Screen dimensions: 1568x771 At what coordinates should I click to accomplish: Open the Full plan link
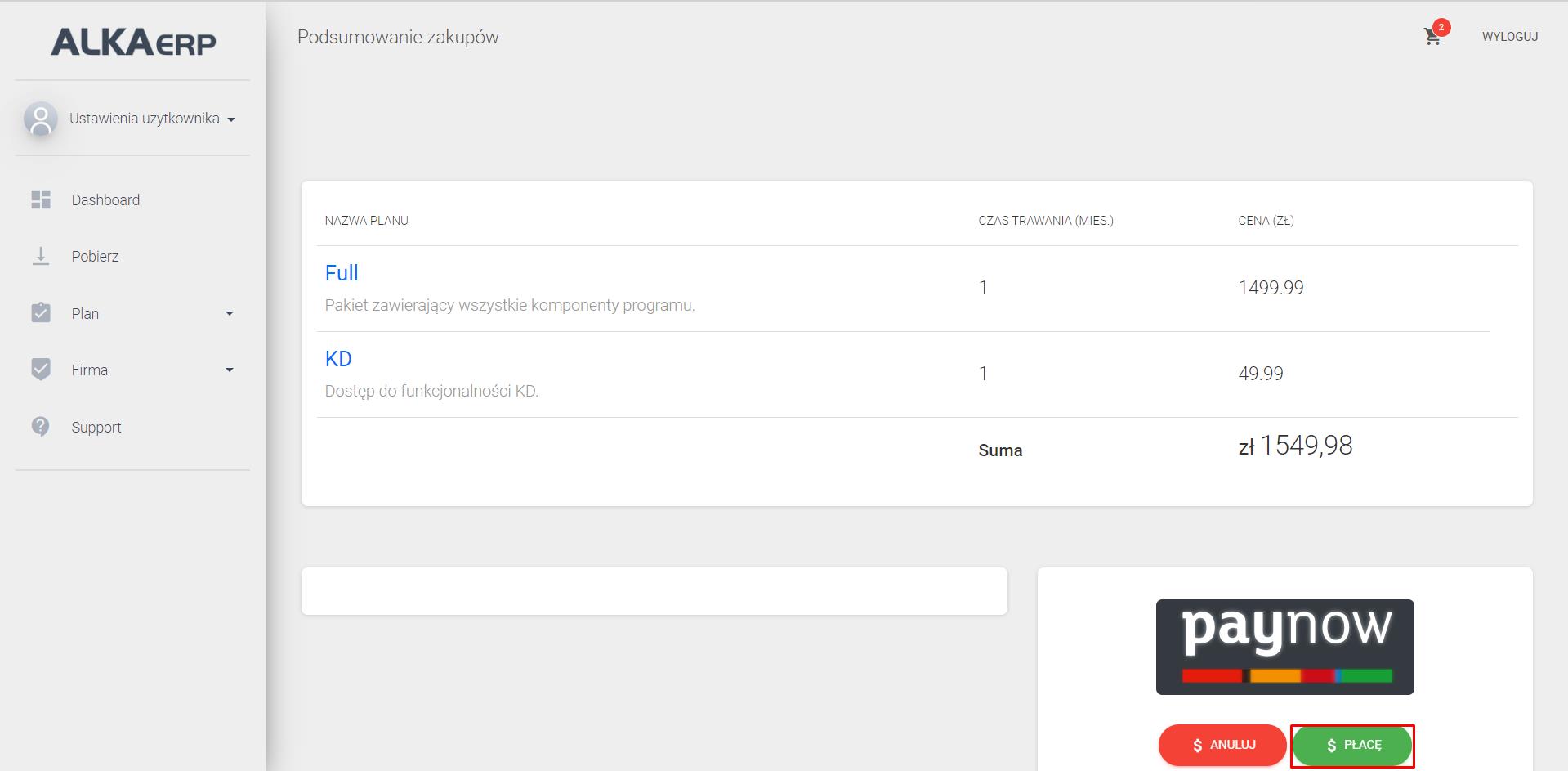pyautogui.click(x=342, y=273)
